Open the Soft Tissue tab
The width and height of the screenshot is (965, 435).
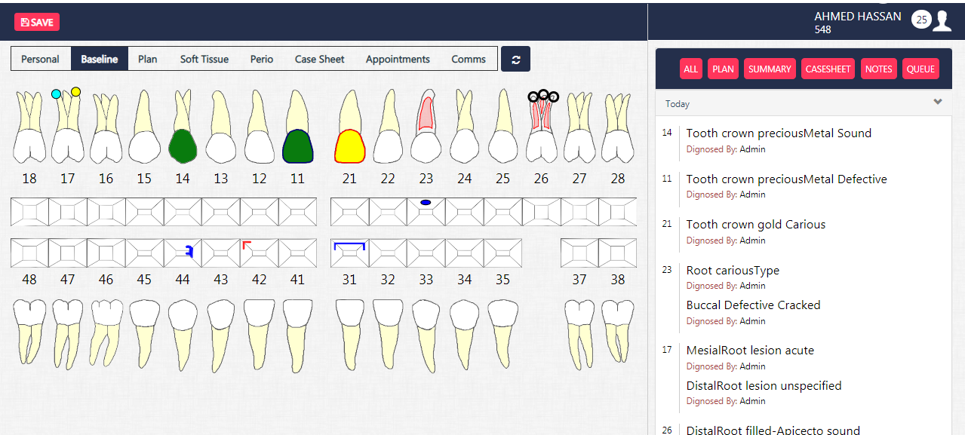click(x=204, y=59)
